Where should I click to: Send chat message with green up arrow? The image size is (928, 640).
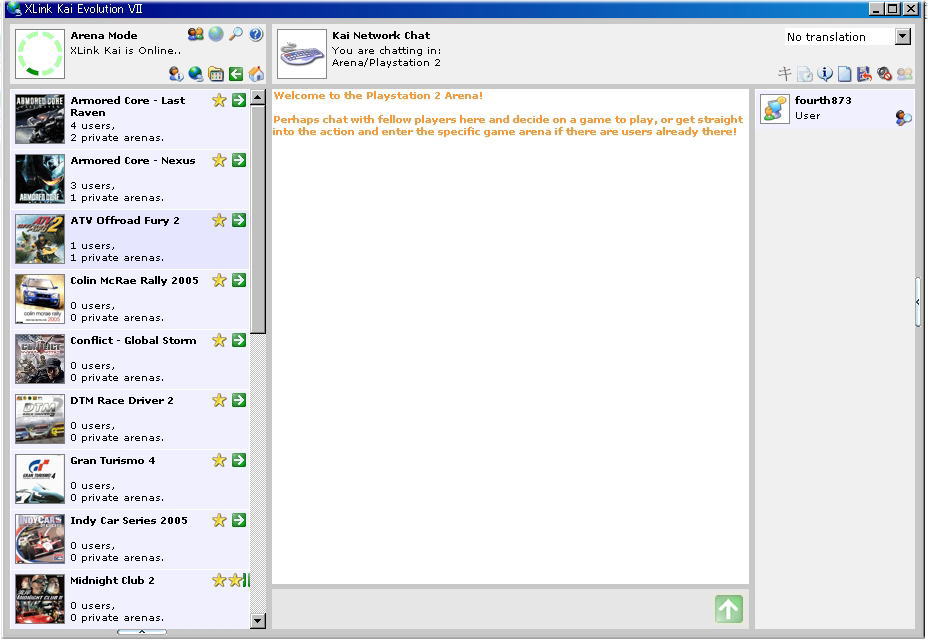pos(729,609)
